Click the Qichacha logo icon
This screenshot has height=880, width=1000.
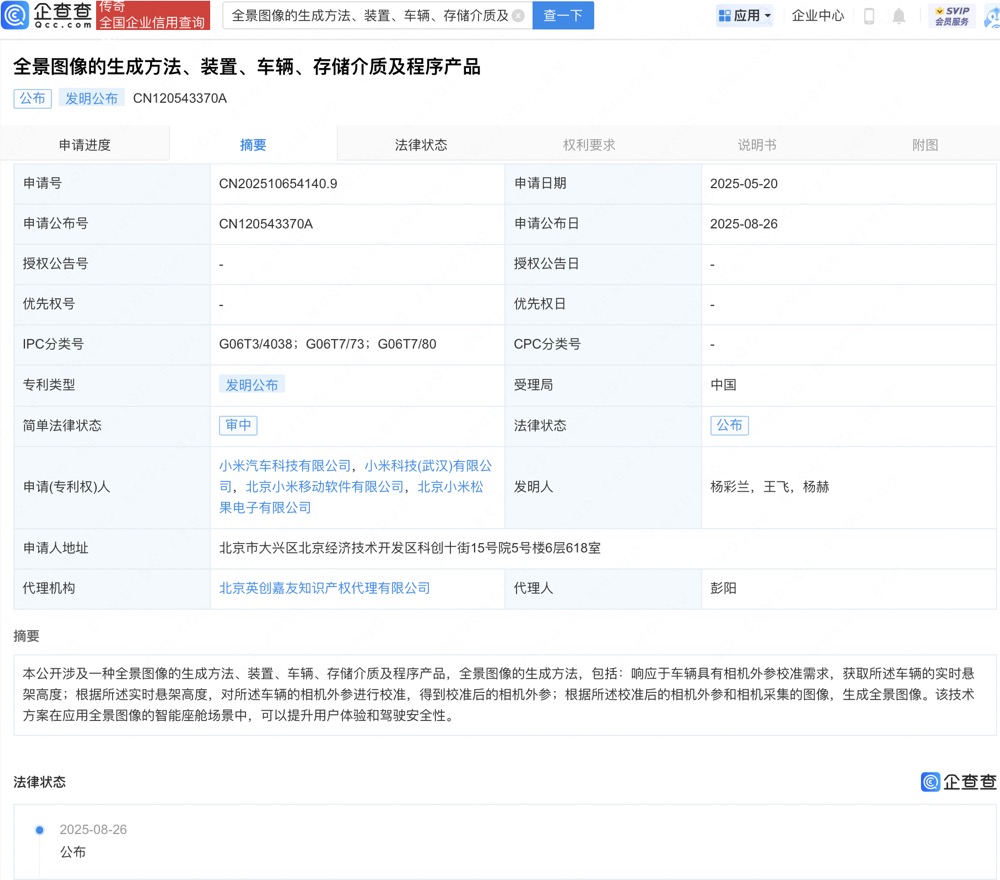click(15, 15)
